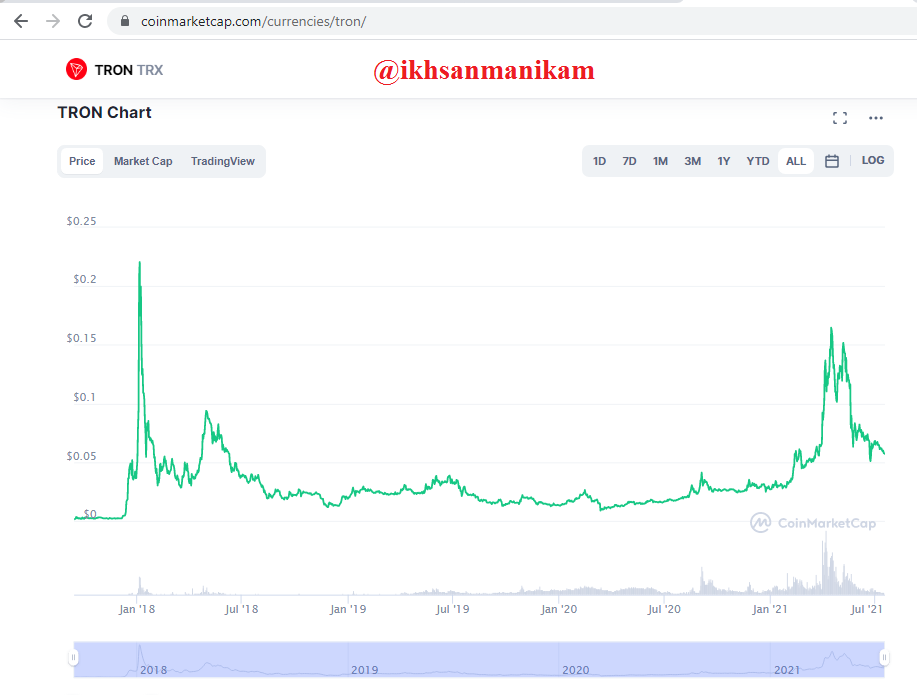The height and width of the screenshot is (695, 917).
Task: Click the $0.2 y-axis label
Action: [85, 279]
